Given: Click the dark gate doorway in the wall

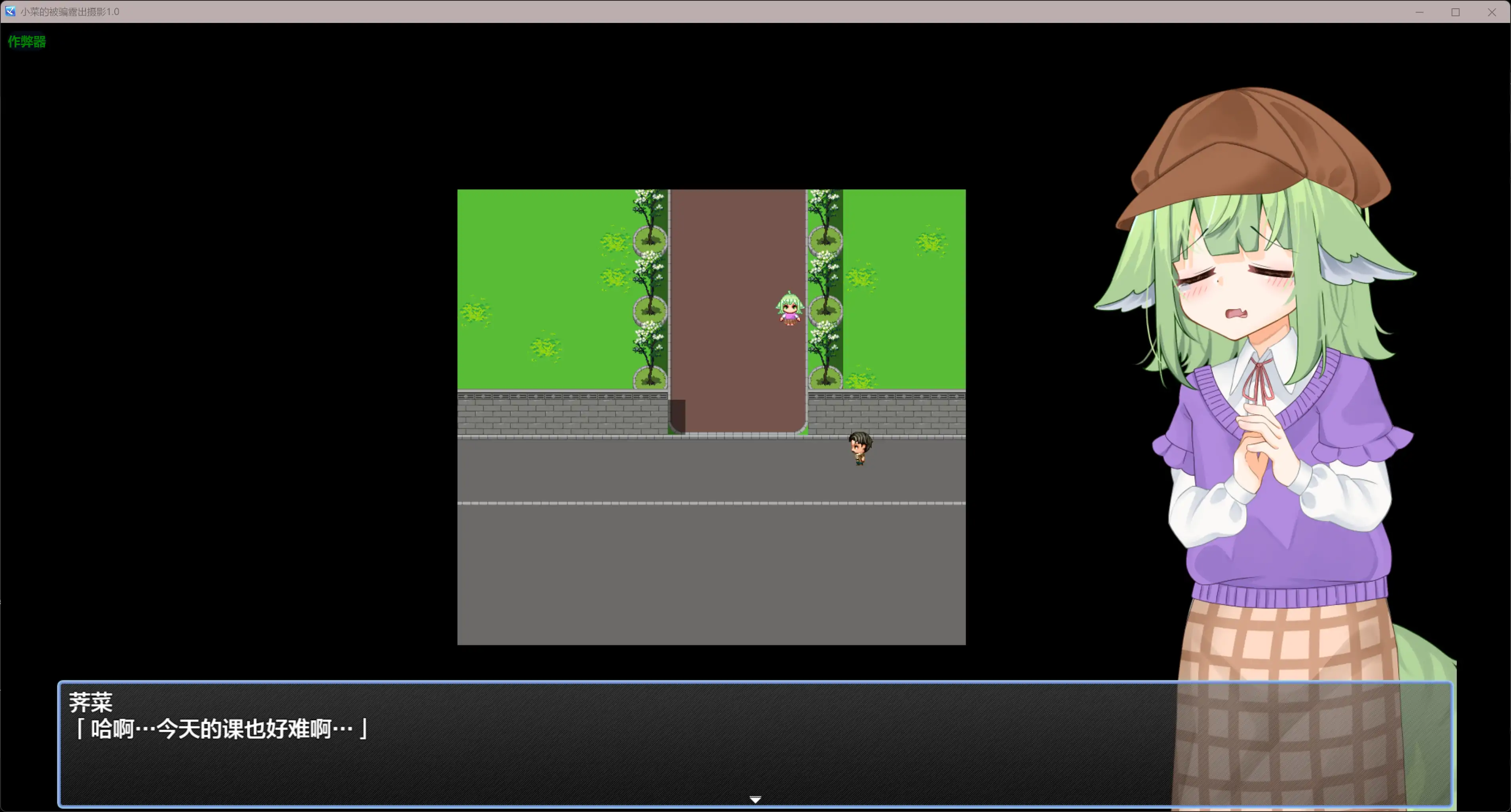Looking at the screenshot, I should point(678,416).
